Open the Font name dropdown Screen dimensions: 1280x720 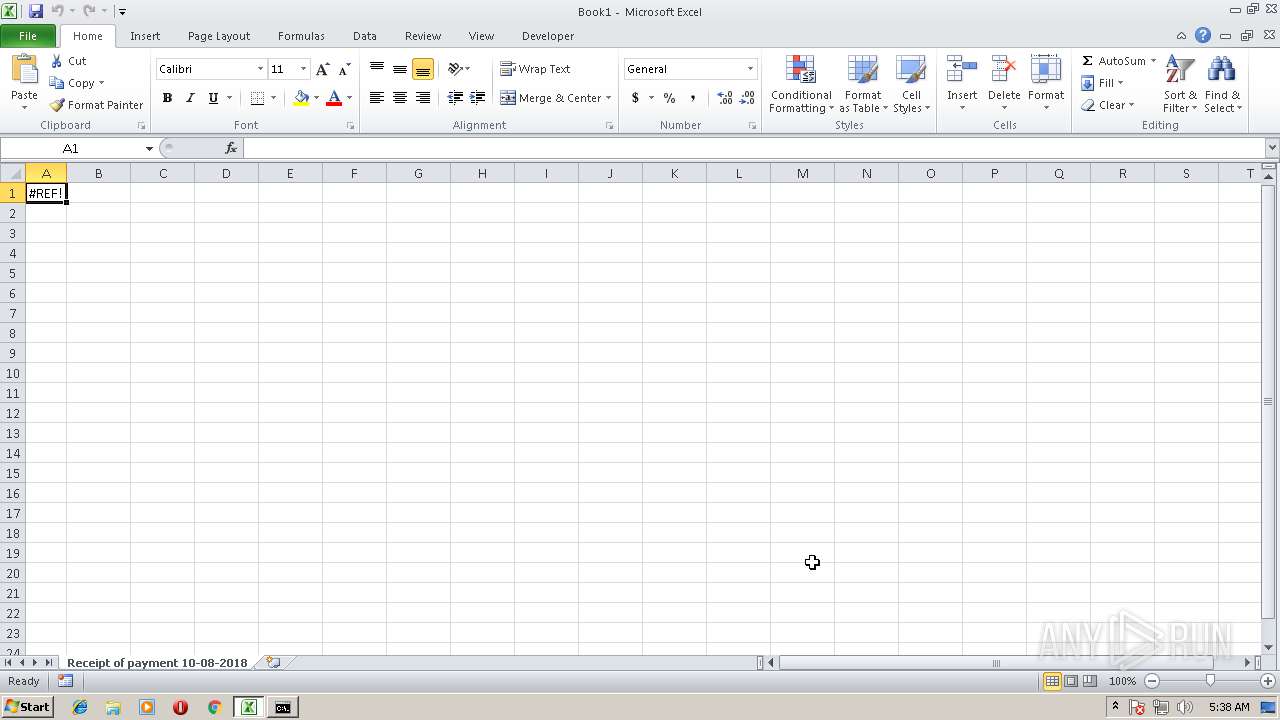260,69
